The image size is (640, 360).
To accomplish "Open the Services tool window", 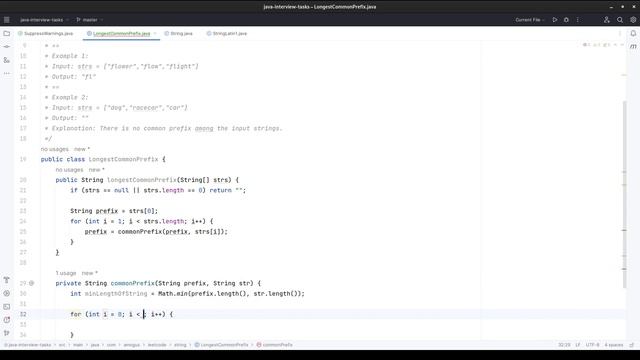I will [x=7, y=293].
